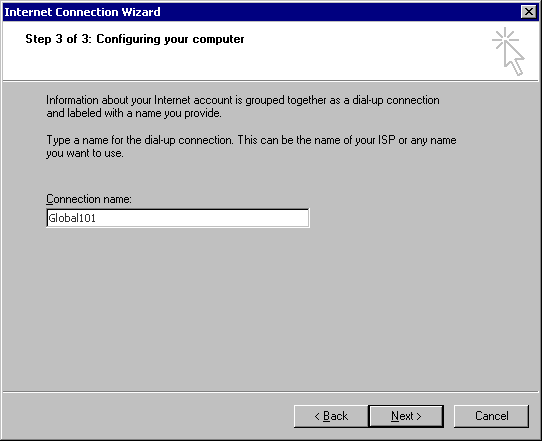The width and height of the screenshot is (542, 441).
Task: Click the Step 3 of 3 heading
Action: pos(135,39)
